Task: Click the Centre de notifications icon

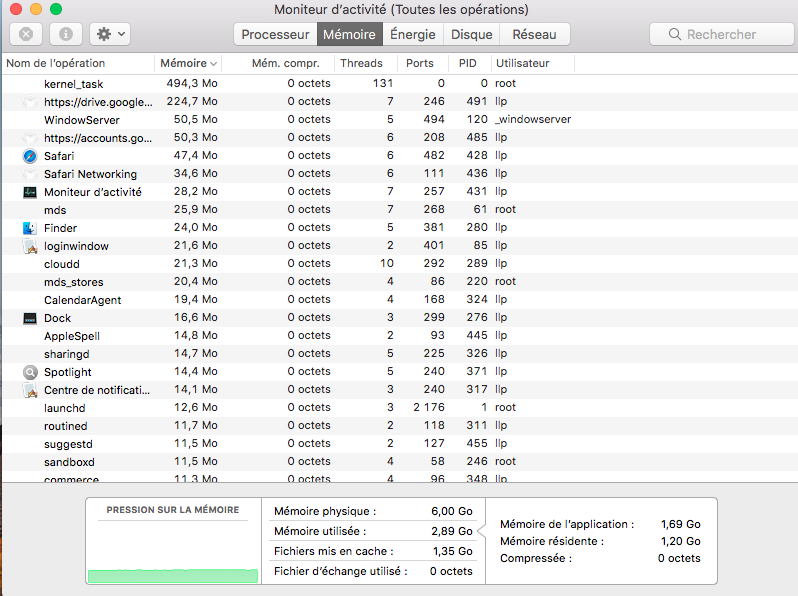Action: point(30,390)
